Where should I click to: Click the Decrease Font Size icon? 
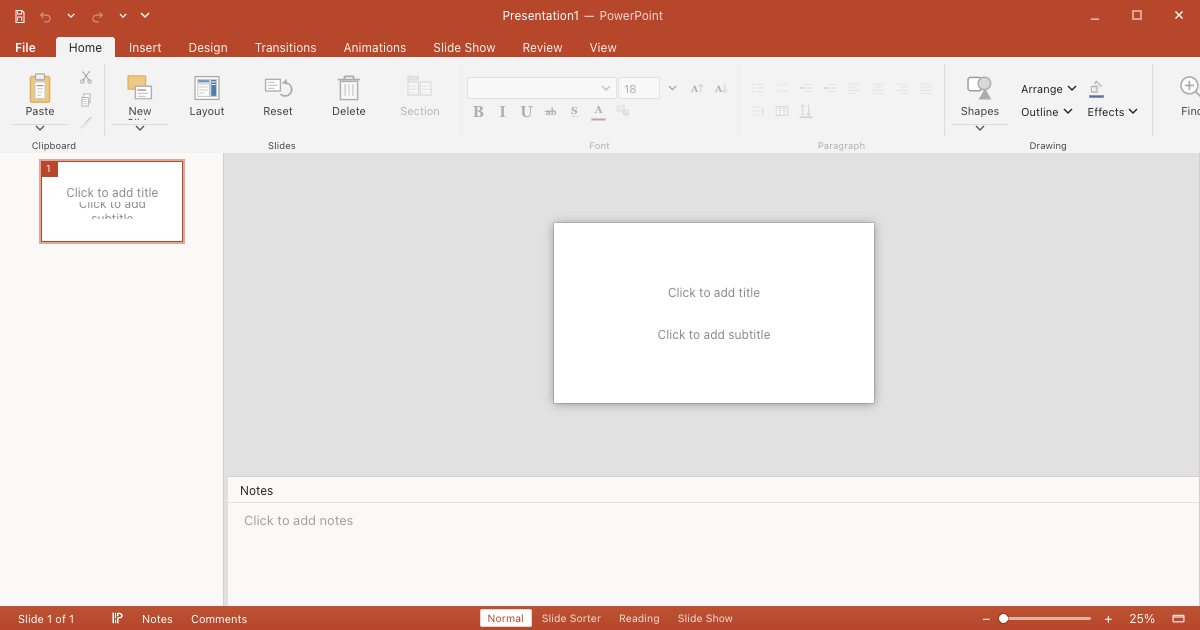(720, 88)
